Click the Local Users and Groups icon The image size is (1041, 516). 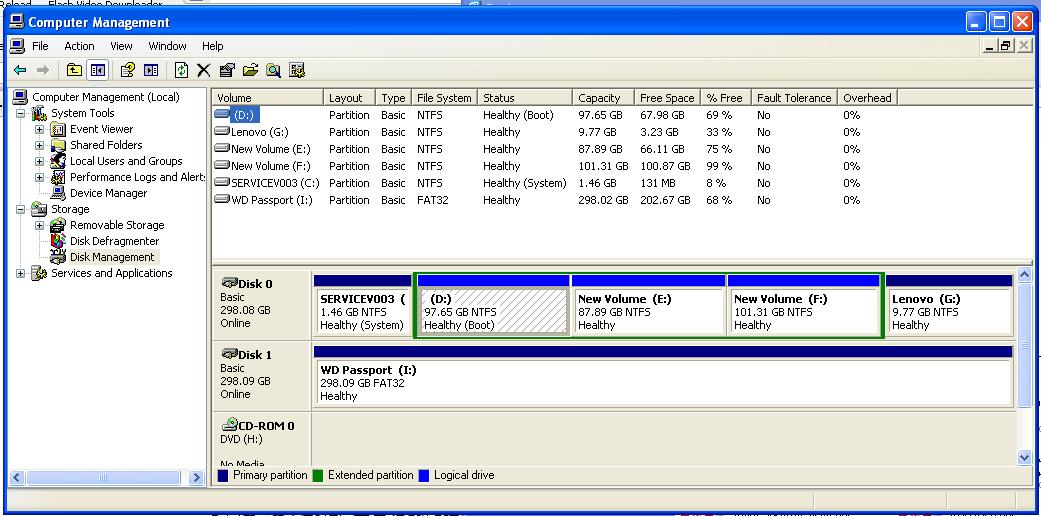58,161
